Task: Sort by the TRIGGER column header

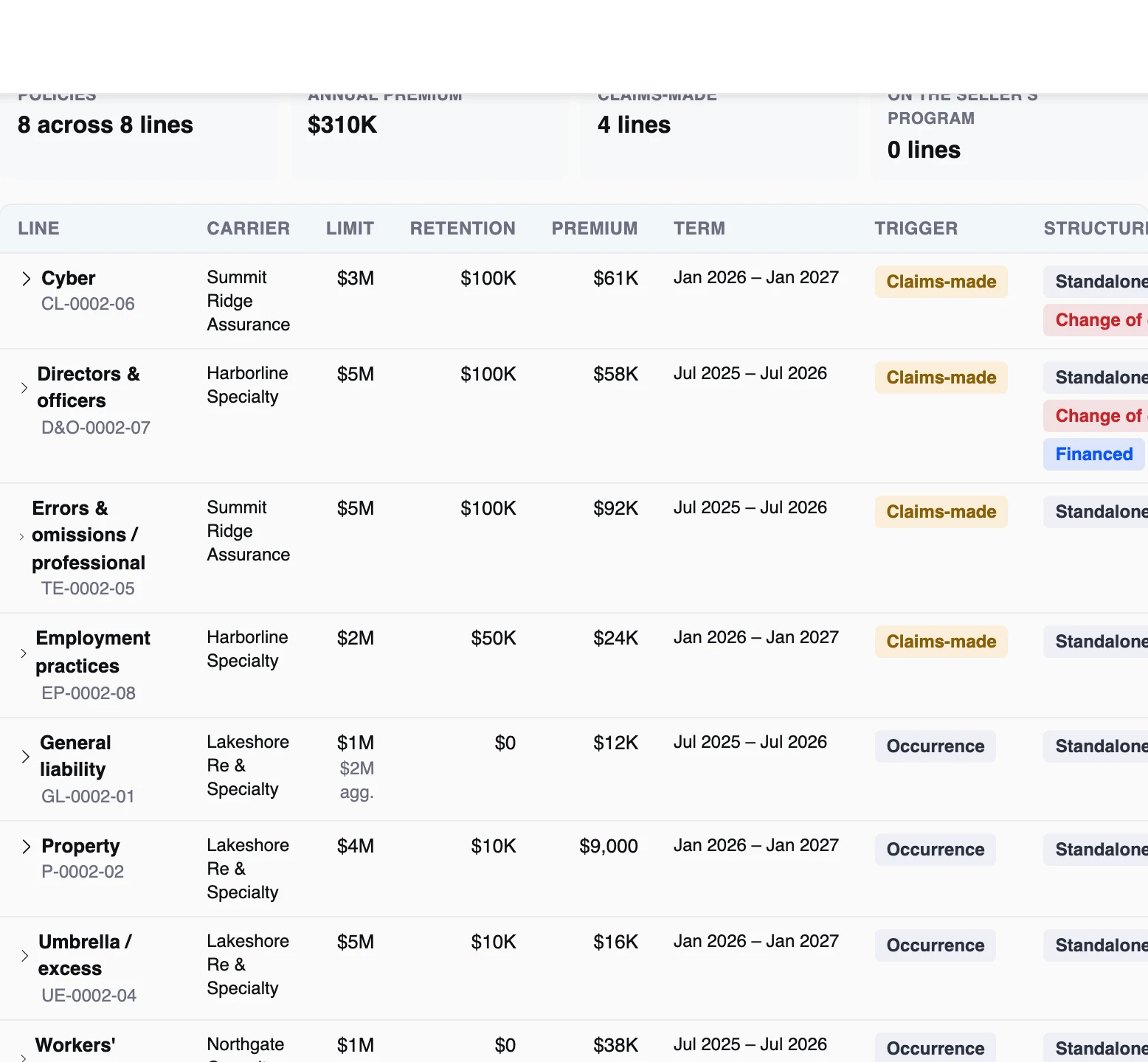Action: pyautogui.click(x=916, y=229)
